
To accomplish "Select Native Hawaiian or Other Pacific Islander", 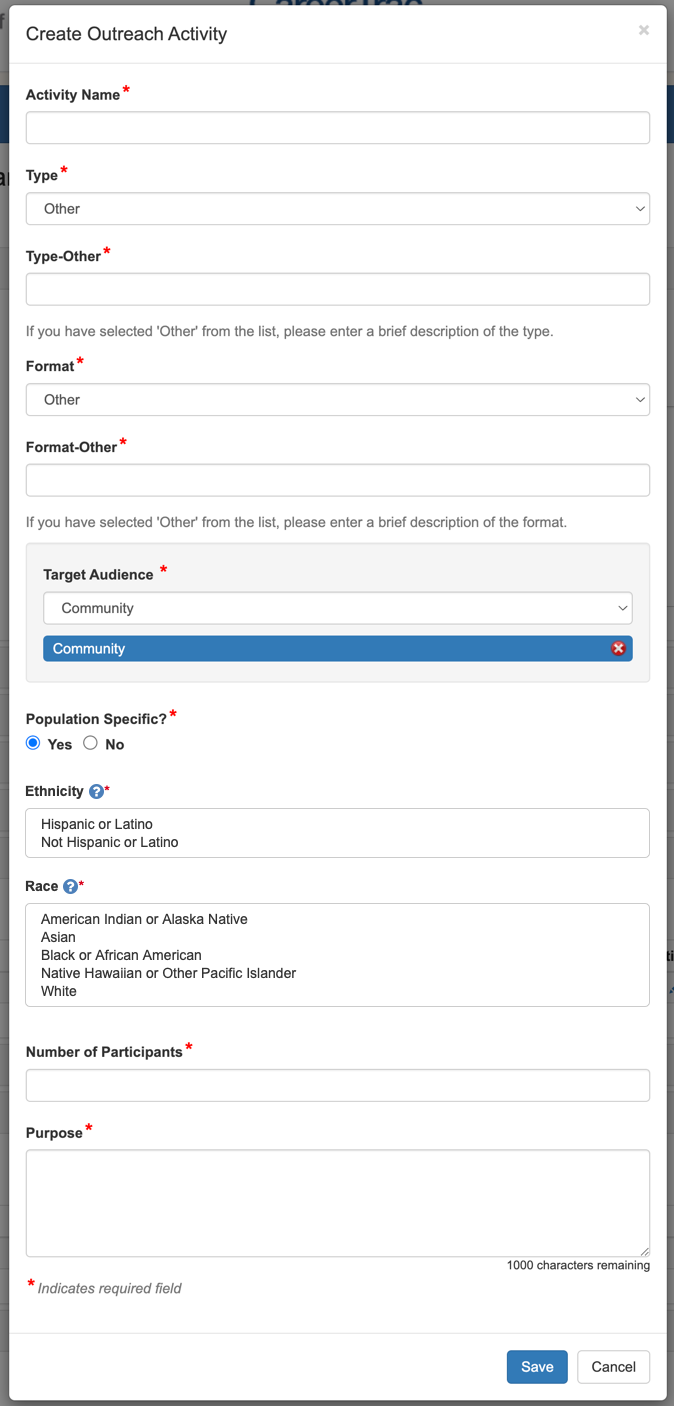I will click(168, 973).
